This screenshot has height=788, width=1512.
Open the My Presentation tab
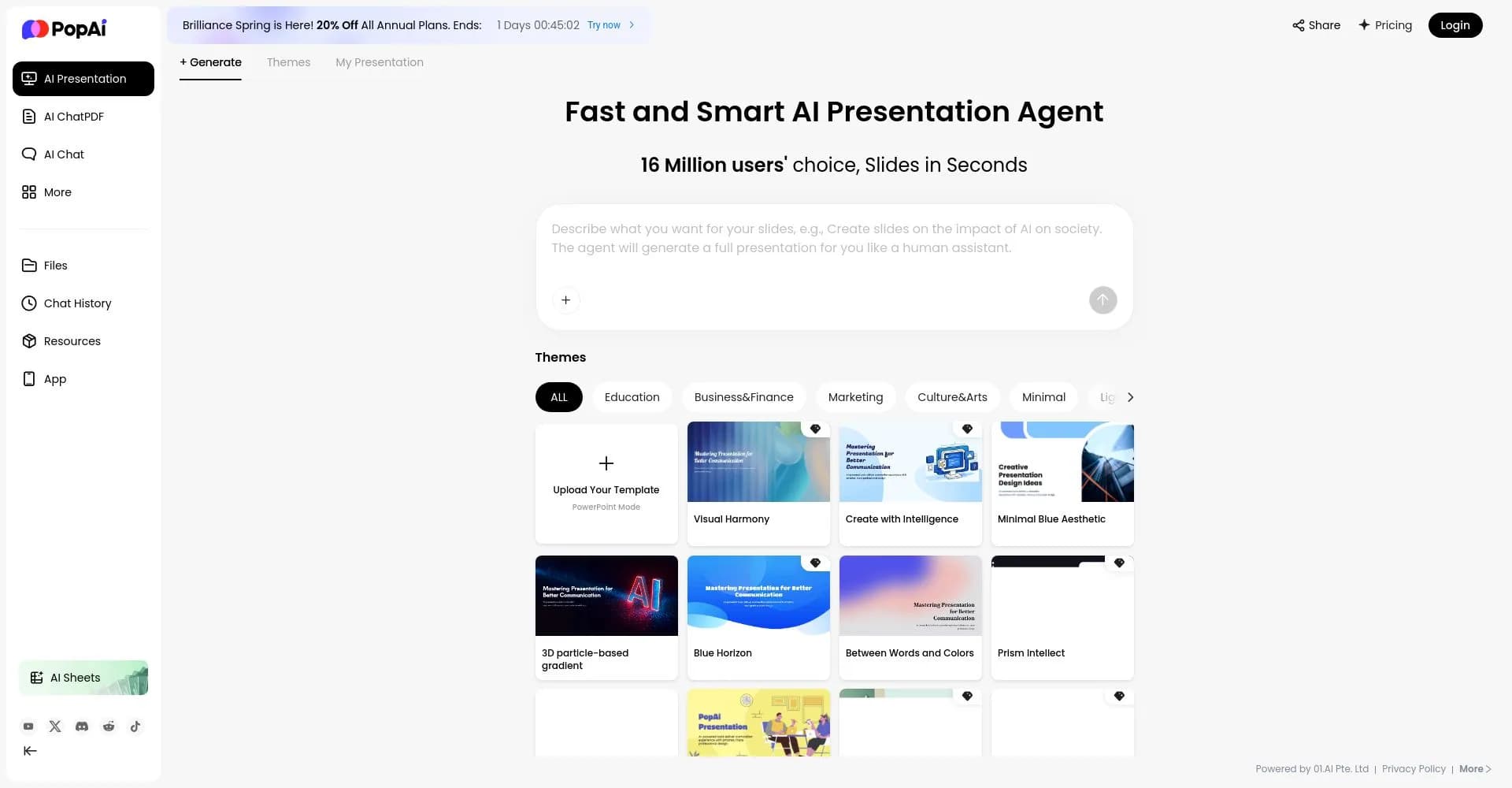coord(379,62)
